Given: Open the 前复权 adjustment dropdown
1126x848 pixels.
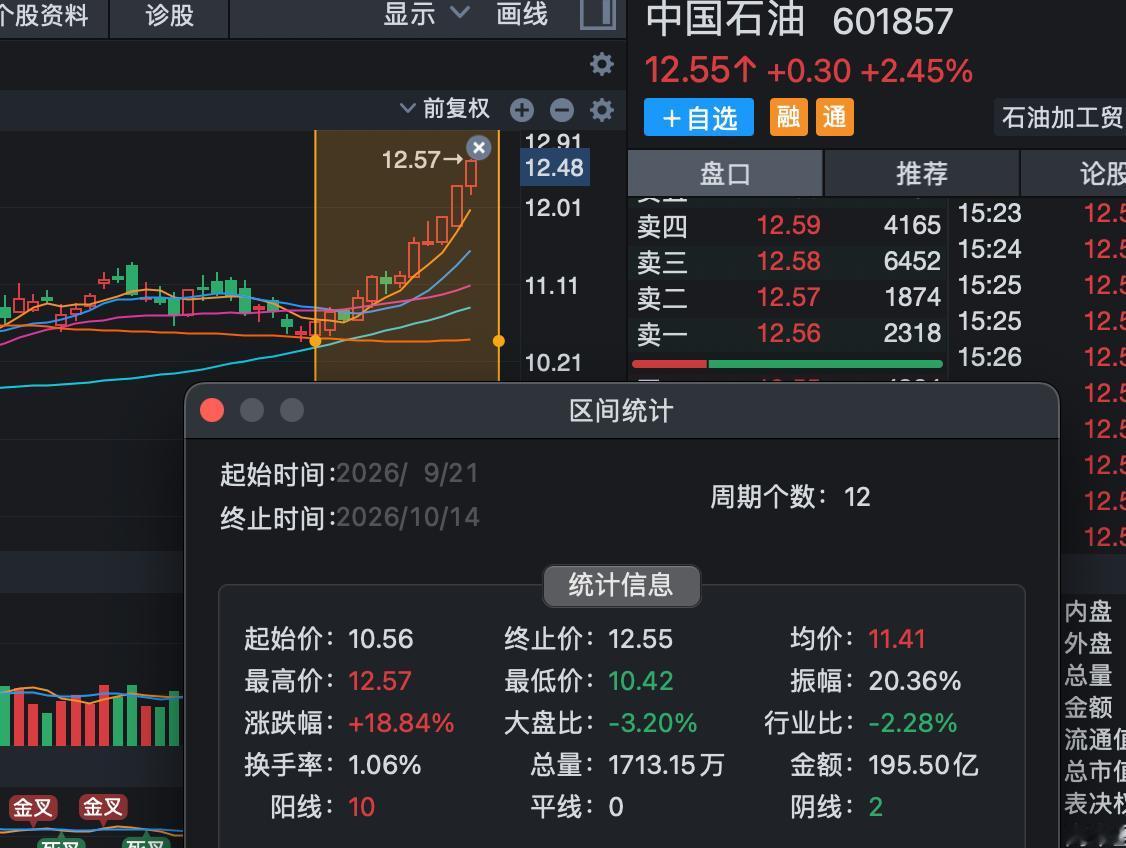Looking at the screenshot, I should (445, 109).
